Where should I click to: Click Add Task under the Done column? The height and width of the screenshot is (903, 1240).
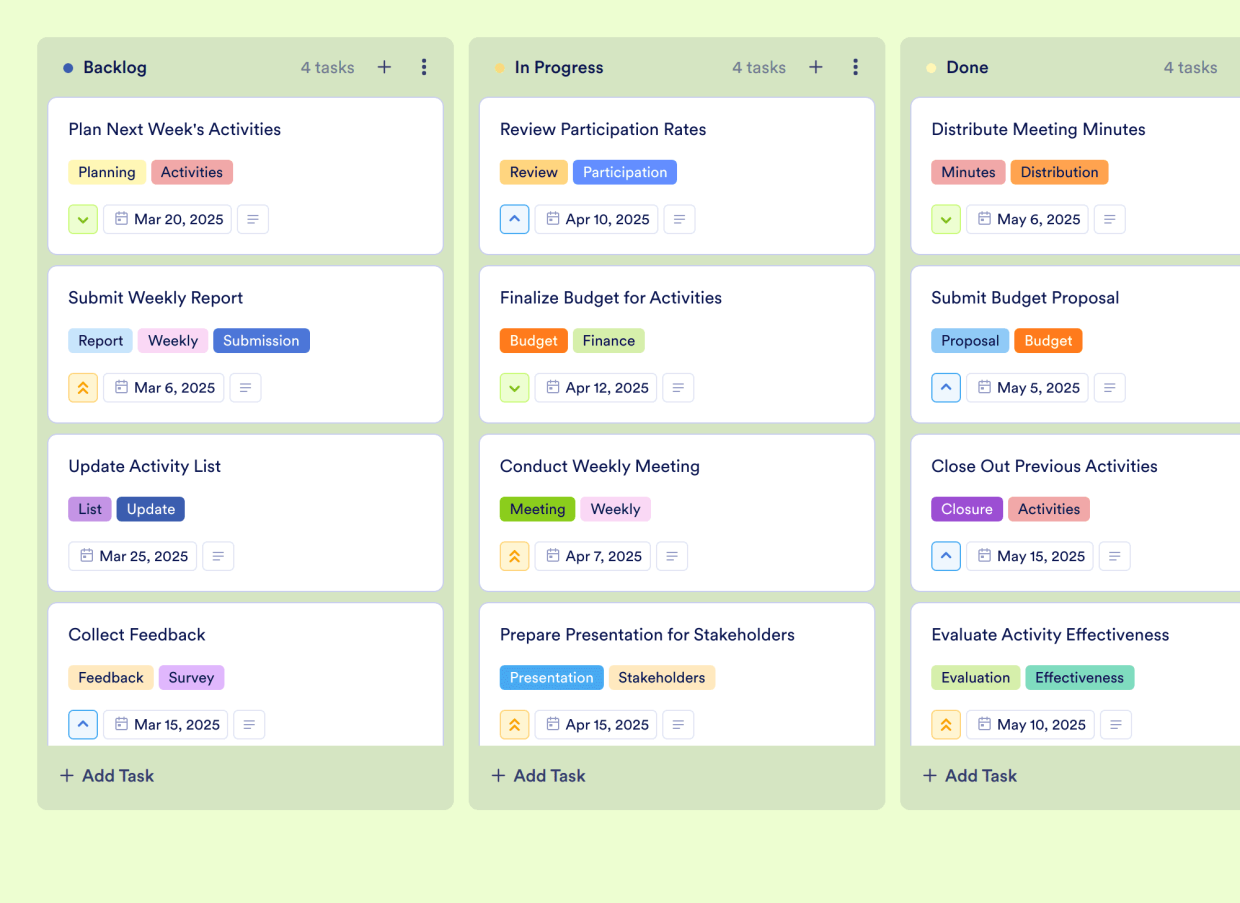(x=969, y=775)
